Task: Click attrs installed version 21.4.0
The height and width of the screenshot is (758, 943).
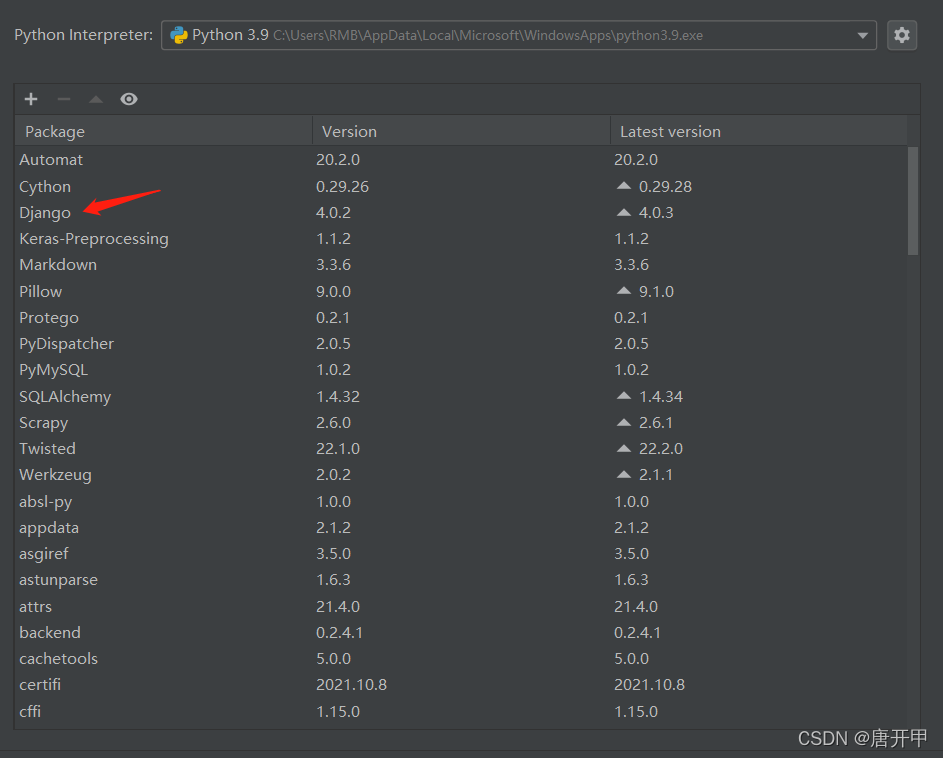Action: (x=338, y=607)
